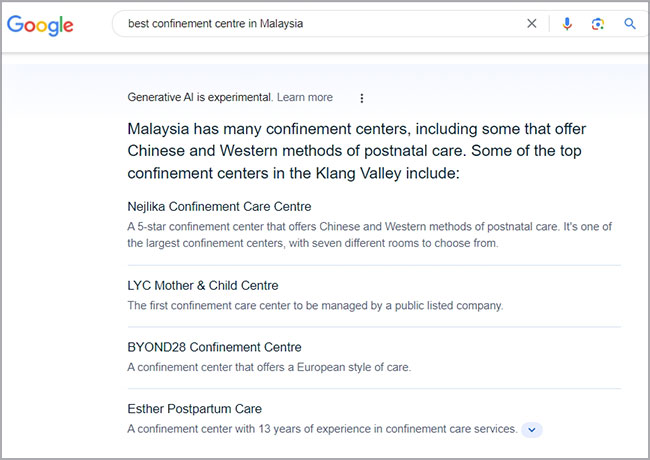Start voice search with microphone icon
Image resolution: width=650 pixels, height=460 pixels.
(567, 24)
